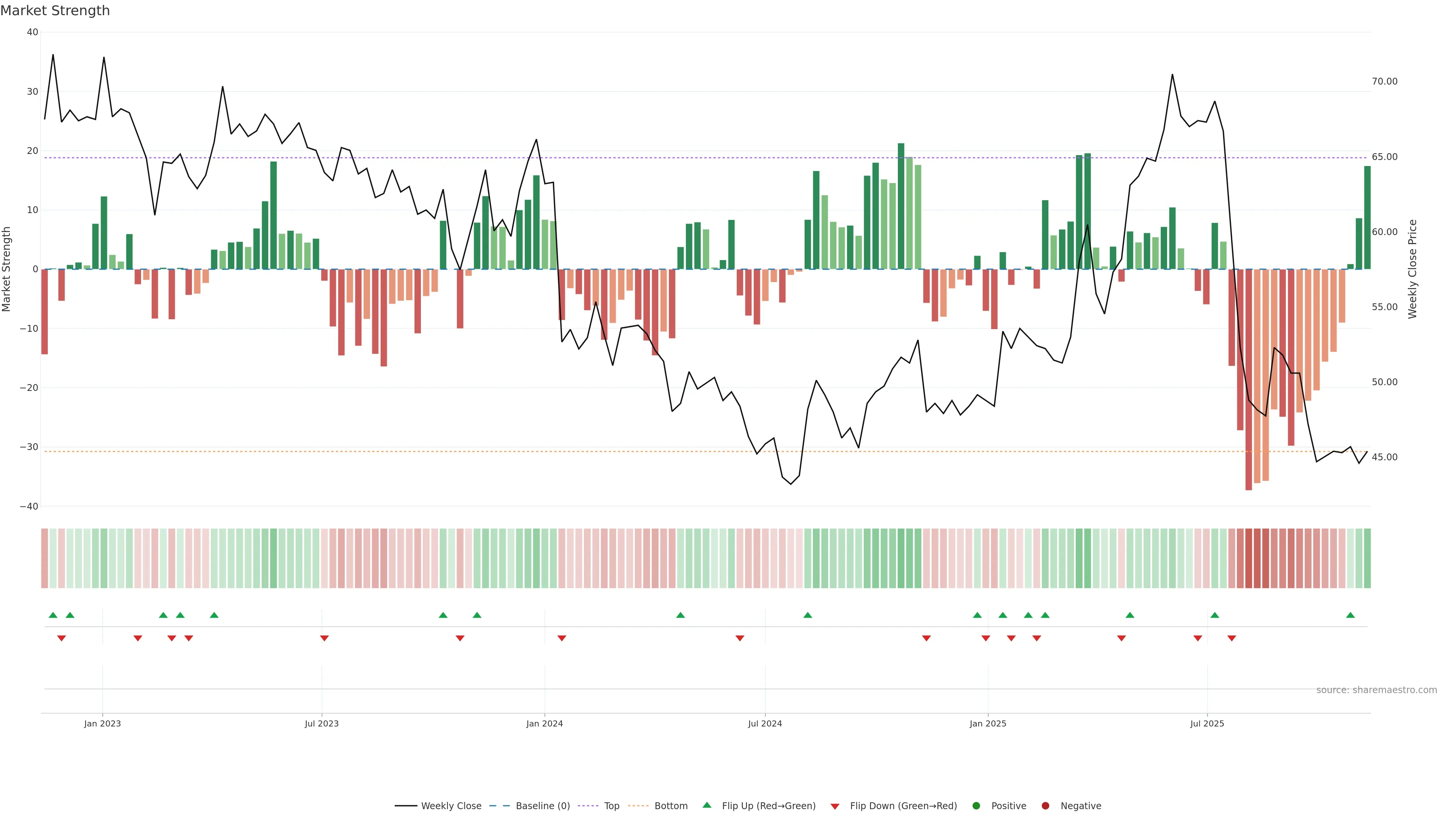Click the source: sharemaestro.com text
The height and width of the screenshot is (819, 1456).
point(1376,690)
